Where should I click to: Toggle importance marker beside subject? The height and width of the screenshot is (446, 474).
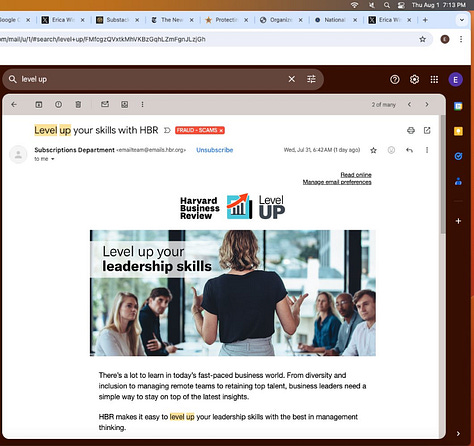pyautogui.click(x=167, y=130)
